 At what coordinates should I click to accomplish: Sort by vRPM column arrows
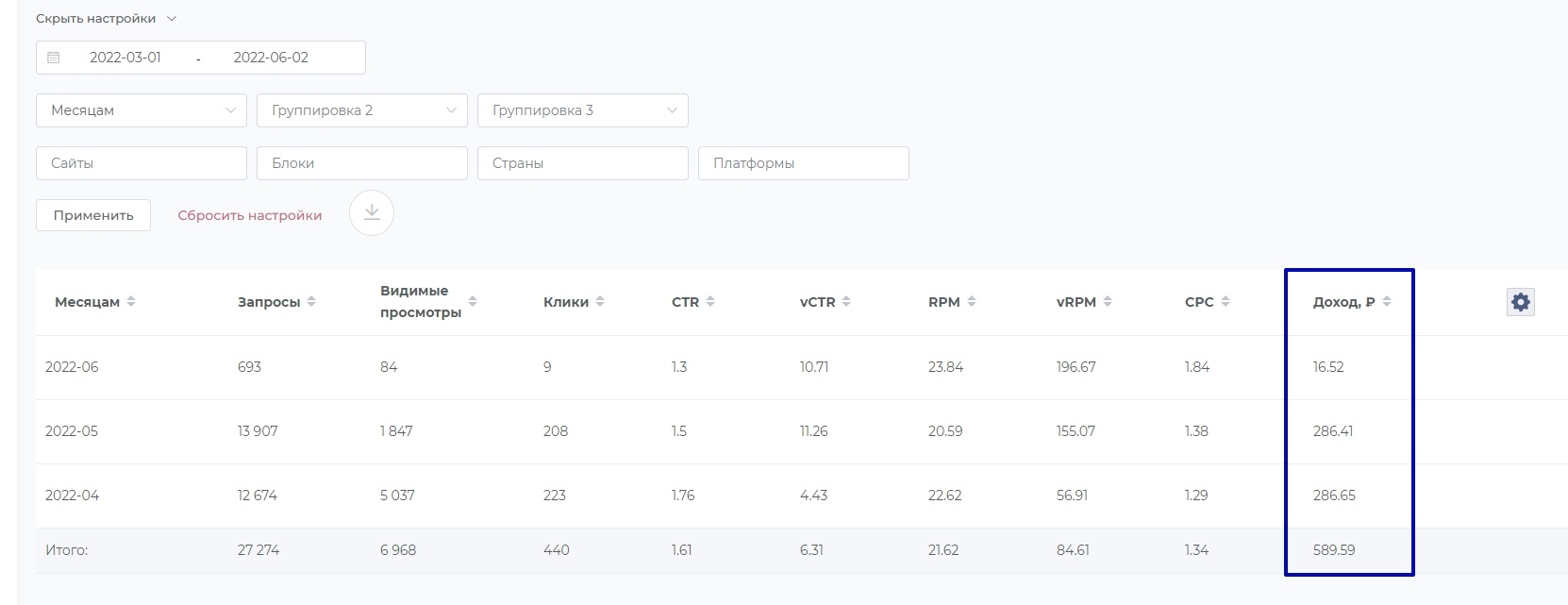tap(1108, 302)
